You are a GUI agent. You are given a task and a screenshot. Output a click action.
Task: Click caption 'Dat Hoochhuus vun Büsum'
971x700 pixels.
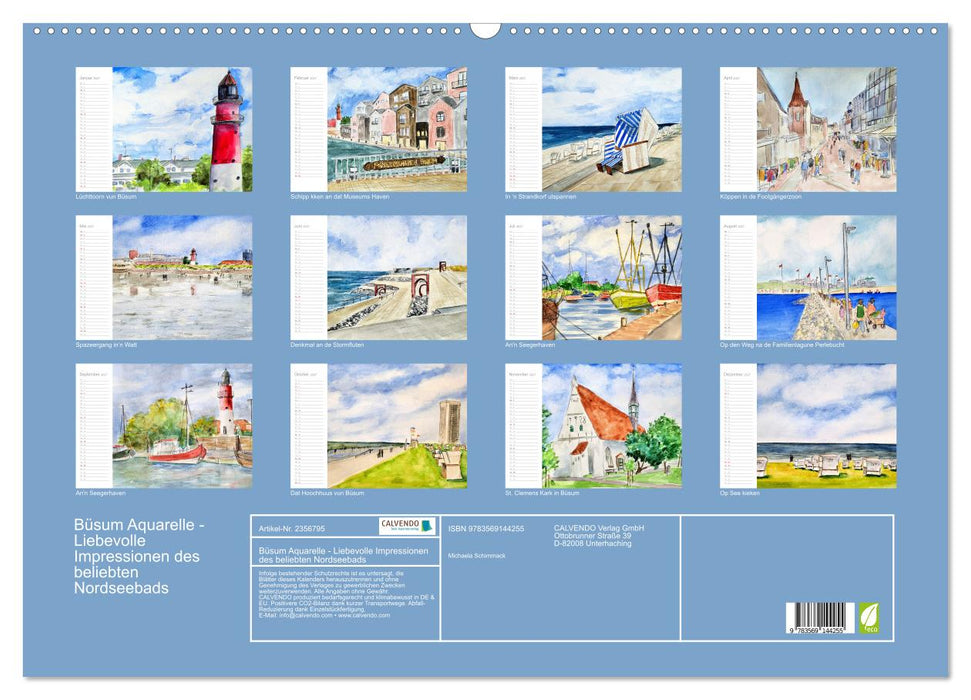[327, 493]
